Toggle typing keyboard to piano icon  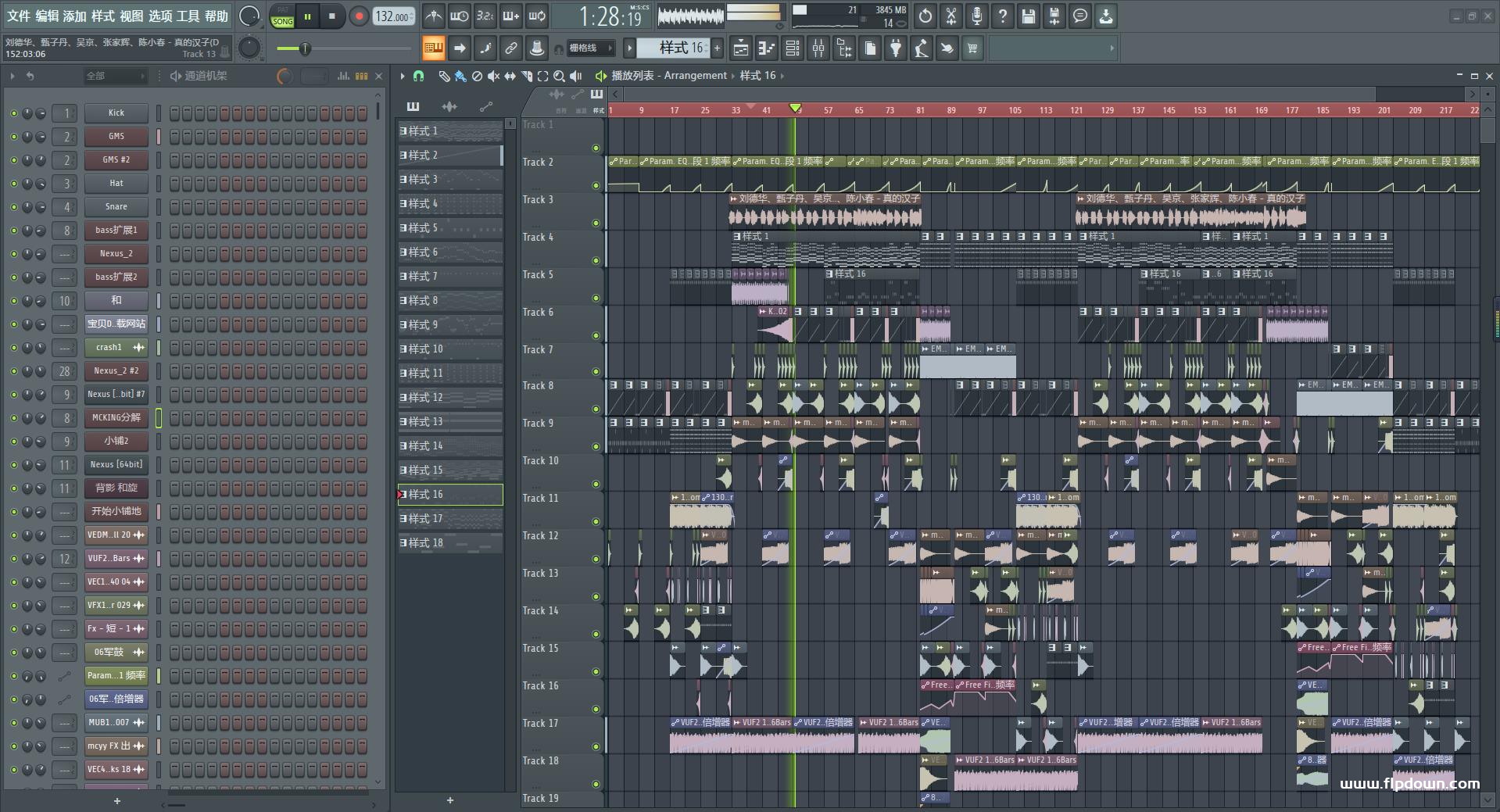click(433, 48)
